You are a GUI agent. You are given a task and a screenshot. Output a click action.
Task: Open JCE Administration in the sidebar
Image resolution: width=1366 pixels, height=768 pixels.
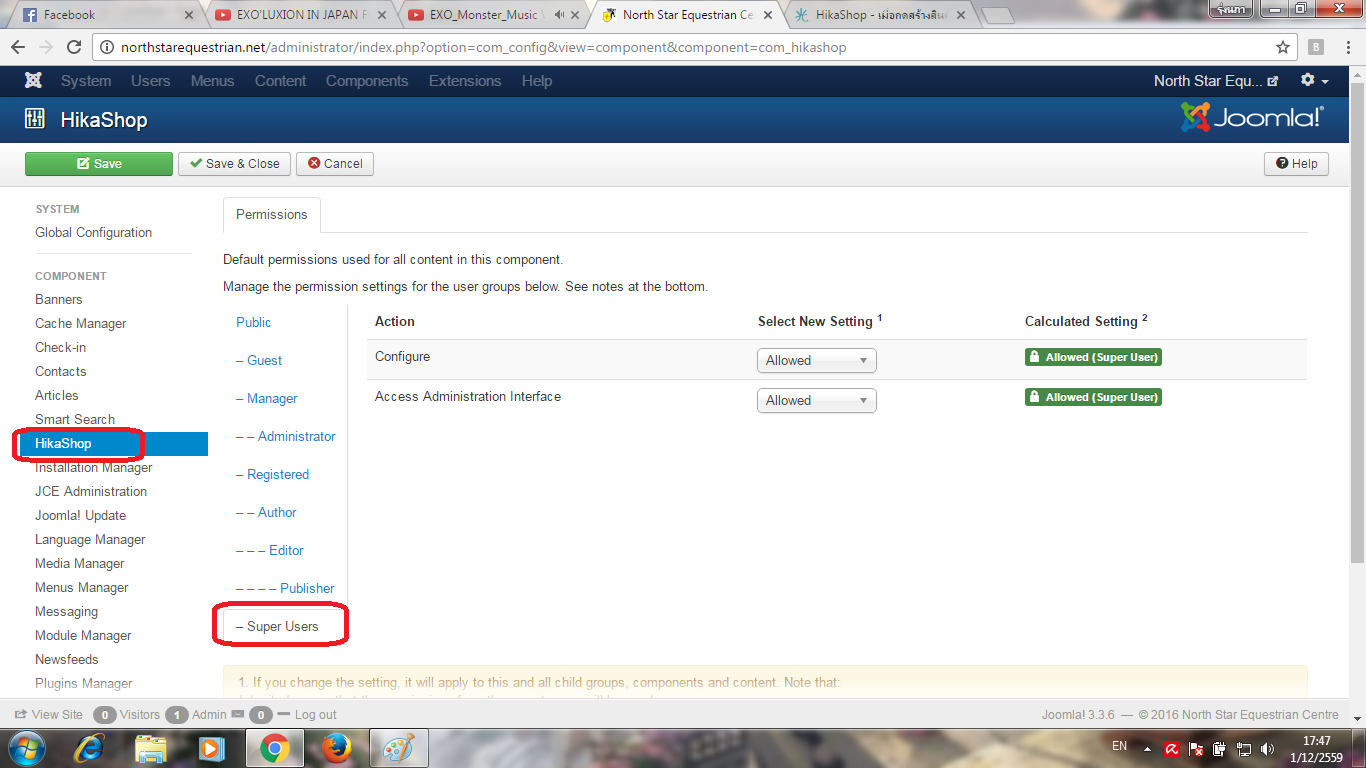click(x=91, y=492)
